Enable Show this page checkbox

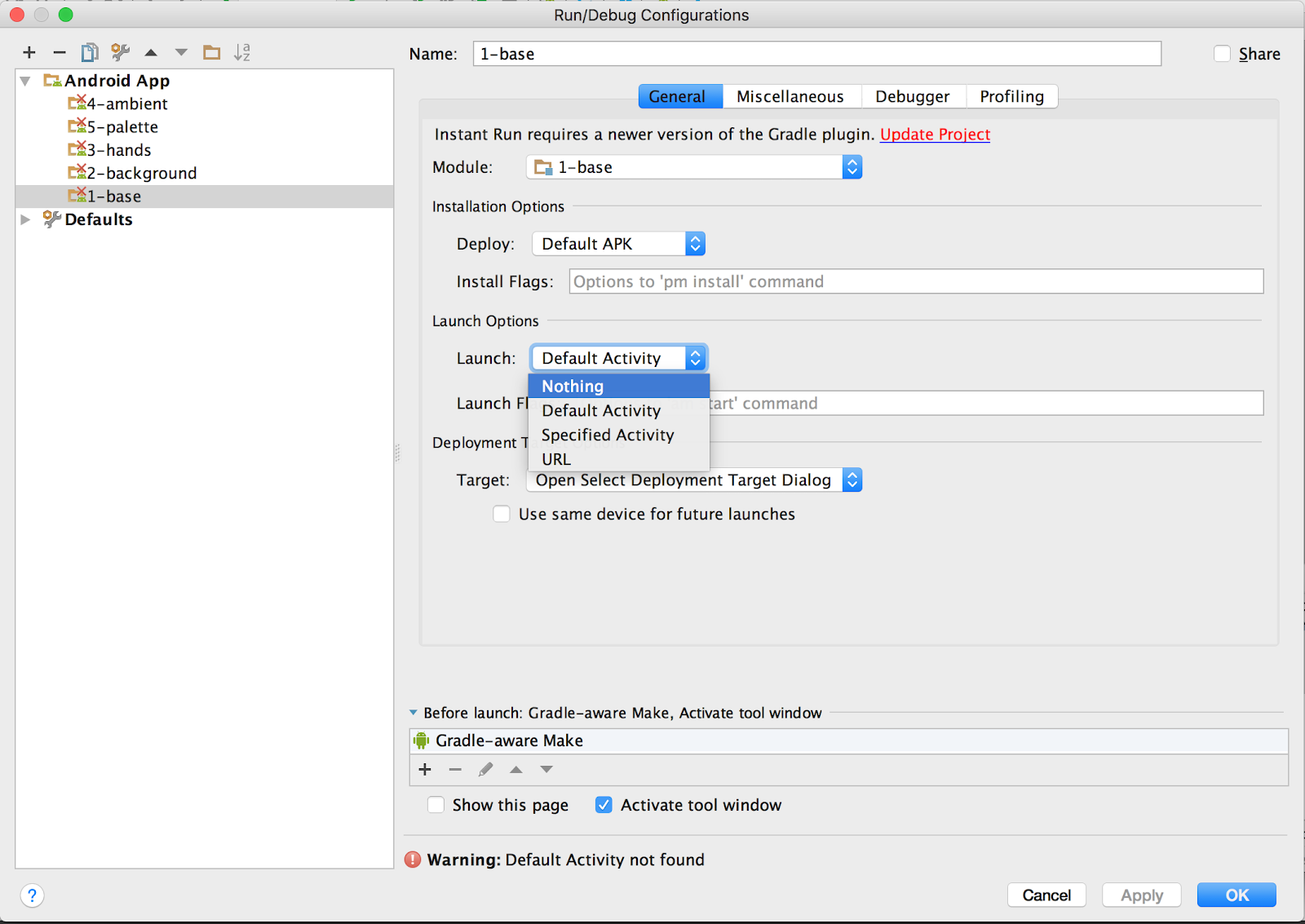pyautogui.click(x=436, y=805)
